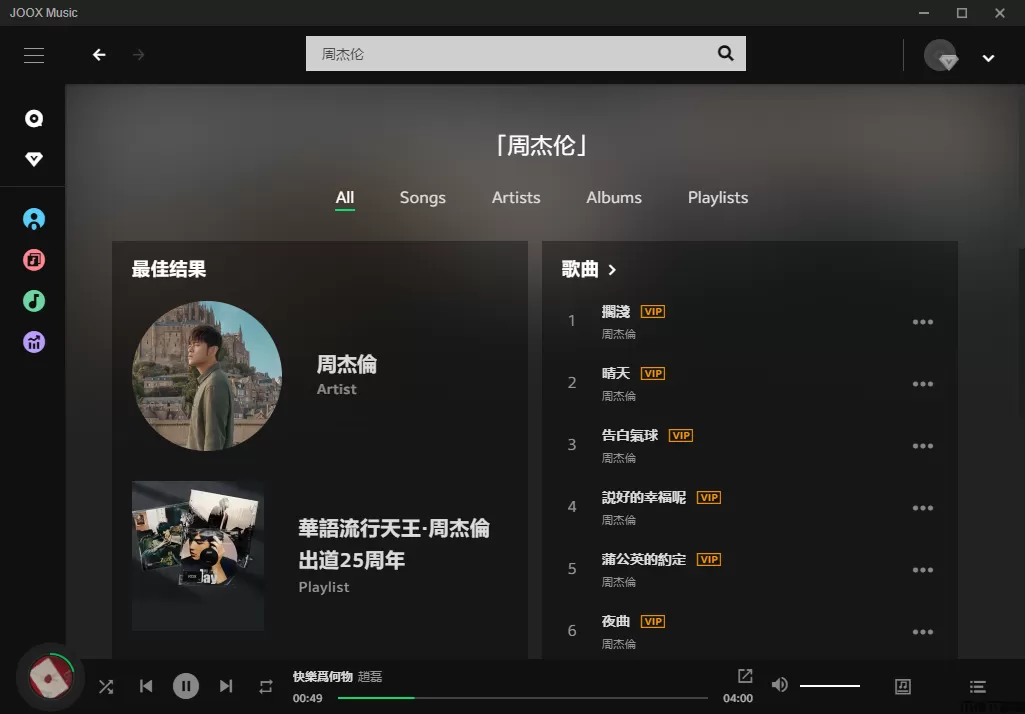Go forward with the right arrow
Viewport: 1025px width, 714px height.
[x=139, y=55]
